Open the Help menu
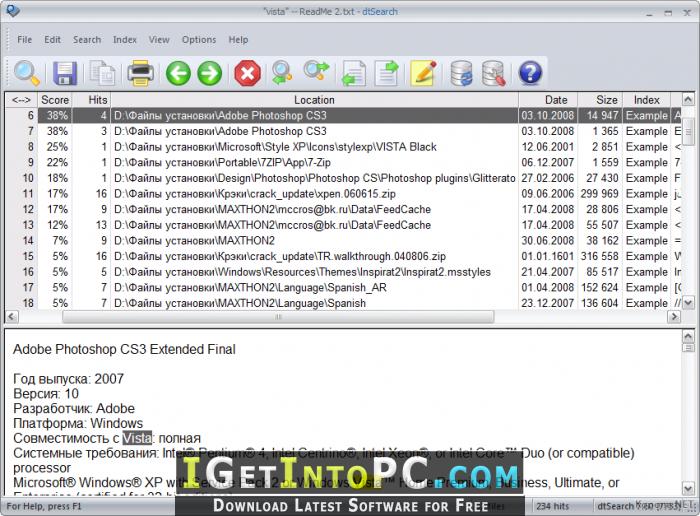 [238, 40]
